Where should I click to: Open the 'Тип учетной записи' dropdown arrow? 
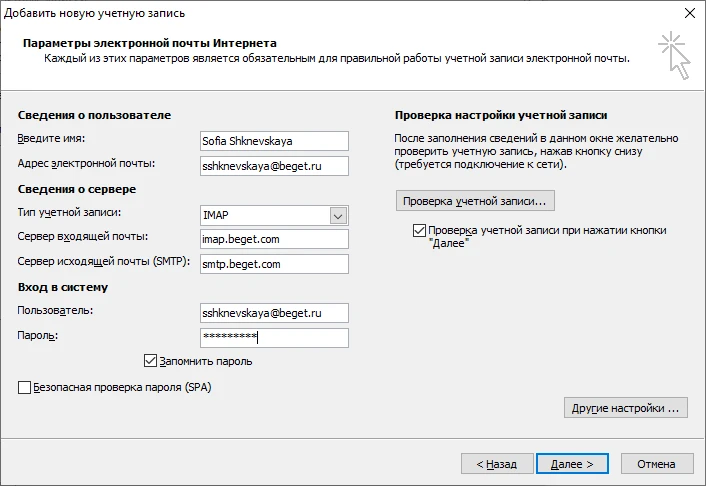tap(338, 215)
